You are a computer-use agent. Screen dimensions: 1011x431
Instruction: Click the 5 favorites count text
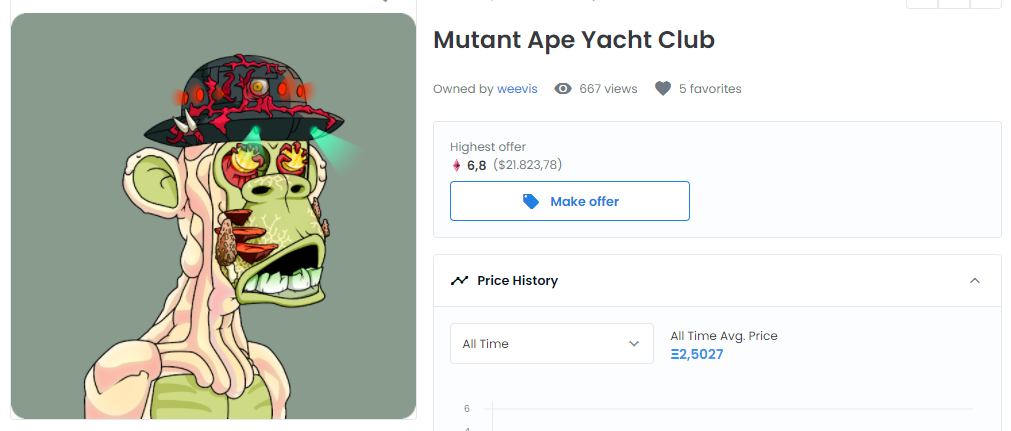pos(710,89)
